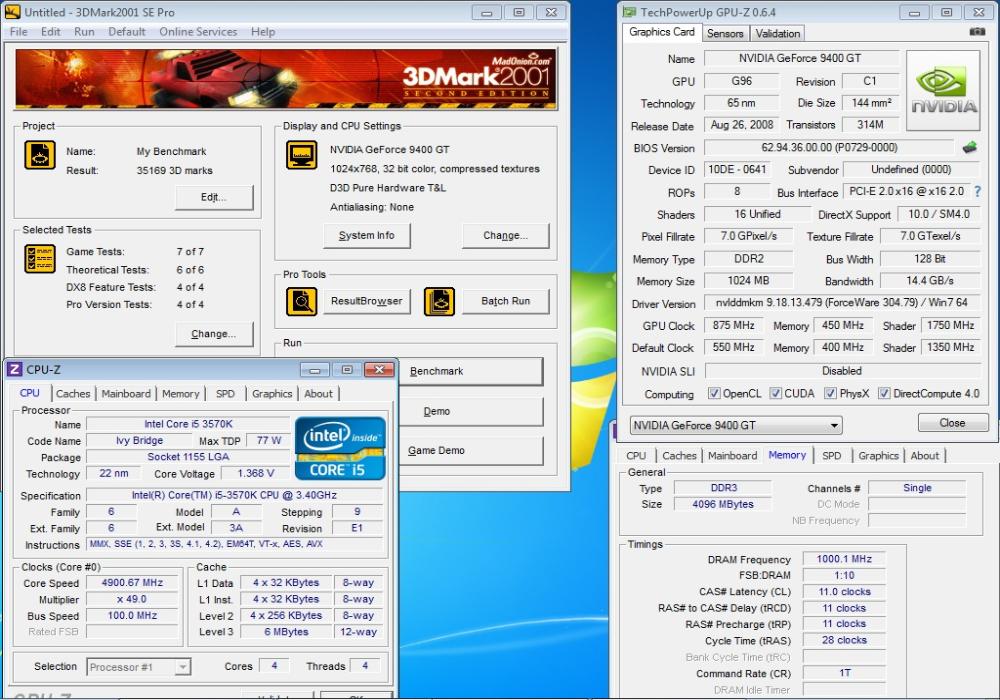Viewport: 1000px width, 700px height.
Task: Start the Benchmark run button
Action: pos(471,372)
